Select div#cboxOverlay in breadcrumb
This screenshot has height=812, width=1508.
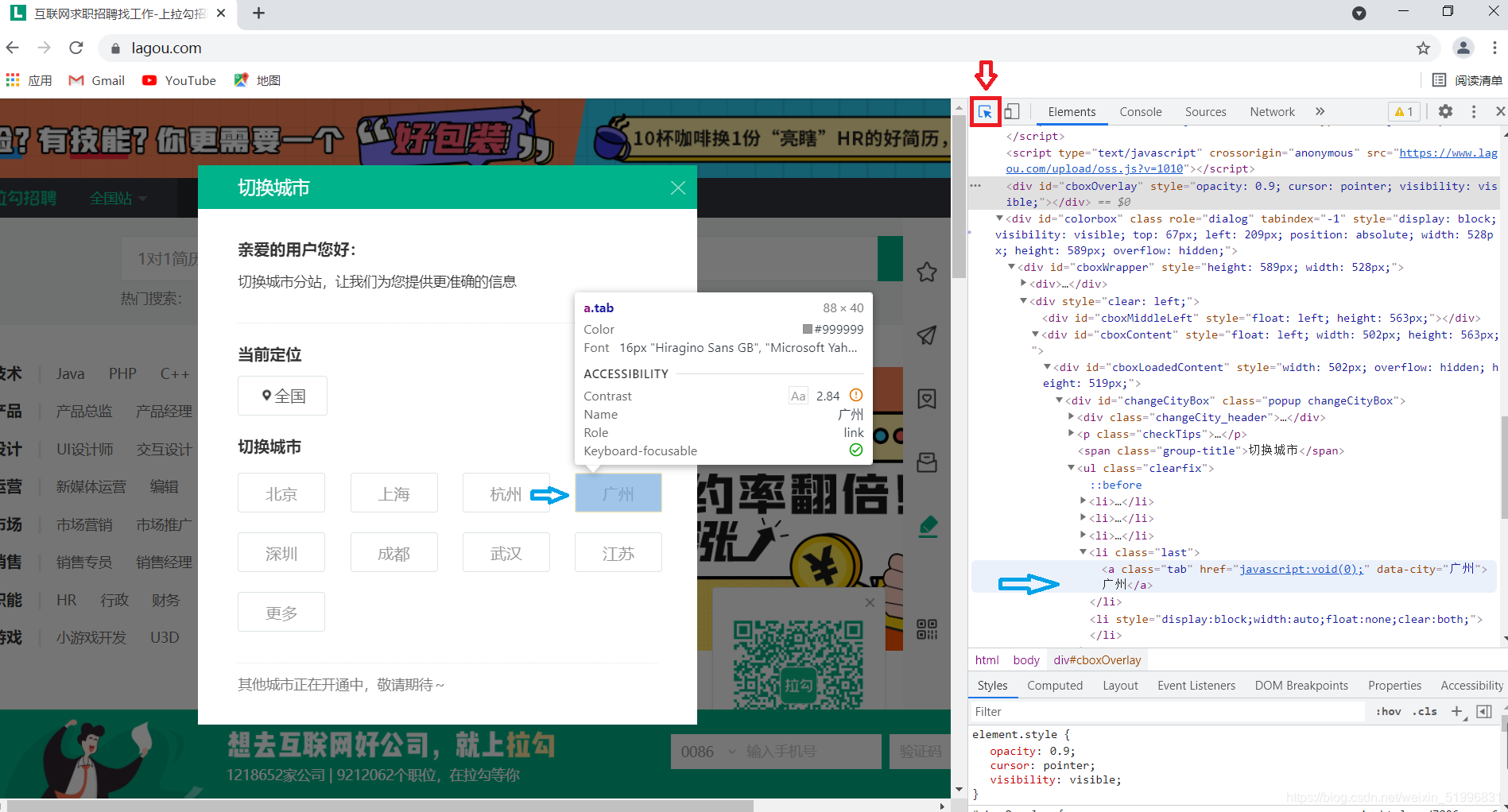pos(1097,660)
